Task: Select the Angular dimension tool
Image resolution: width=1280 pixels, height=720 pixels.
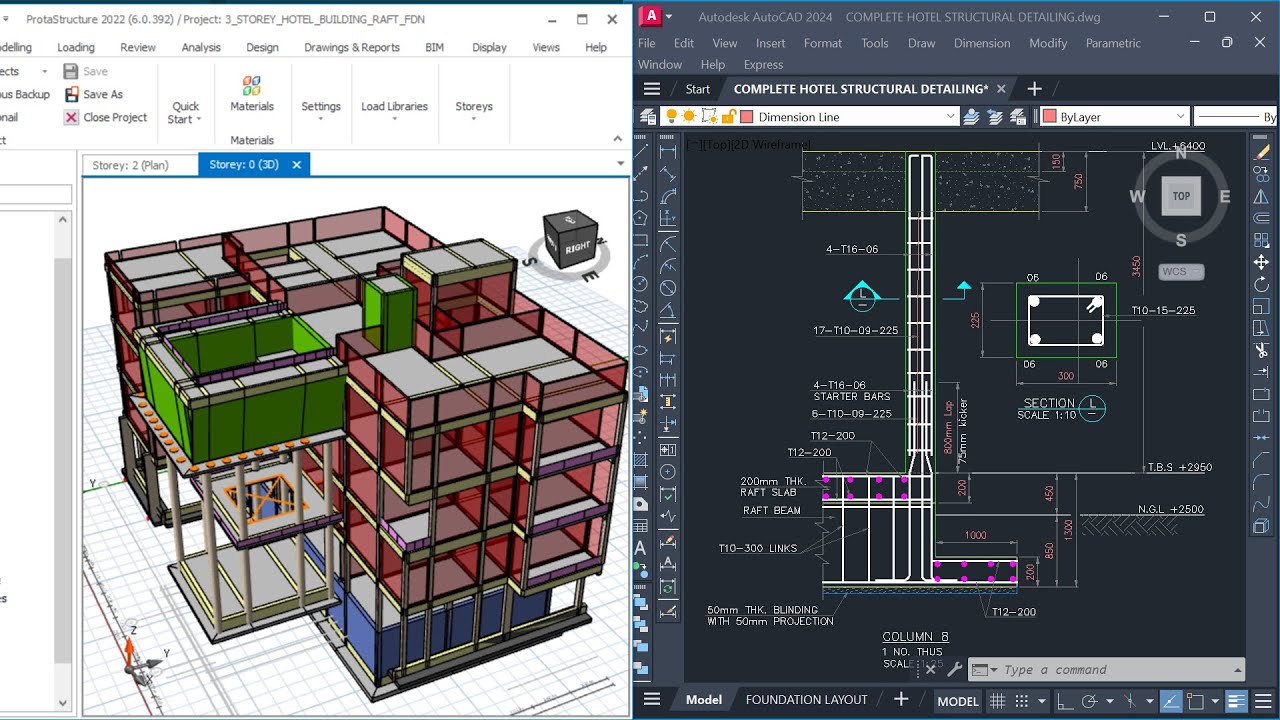Action: 667,310
